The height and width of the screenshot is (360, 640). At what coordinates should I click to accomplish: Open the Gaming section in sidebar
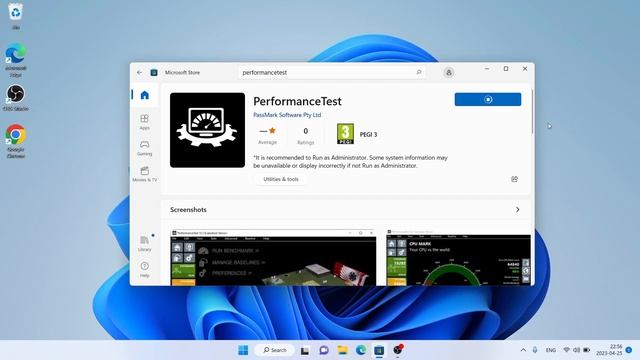tap(144, 148)
